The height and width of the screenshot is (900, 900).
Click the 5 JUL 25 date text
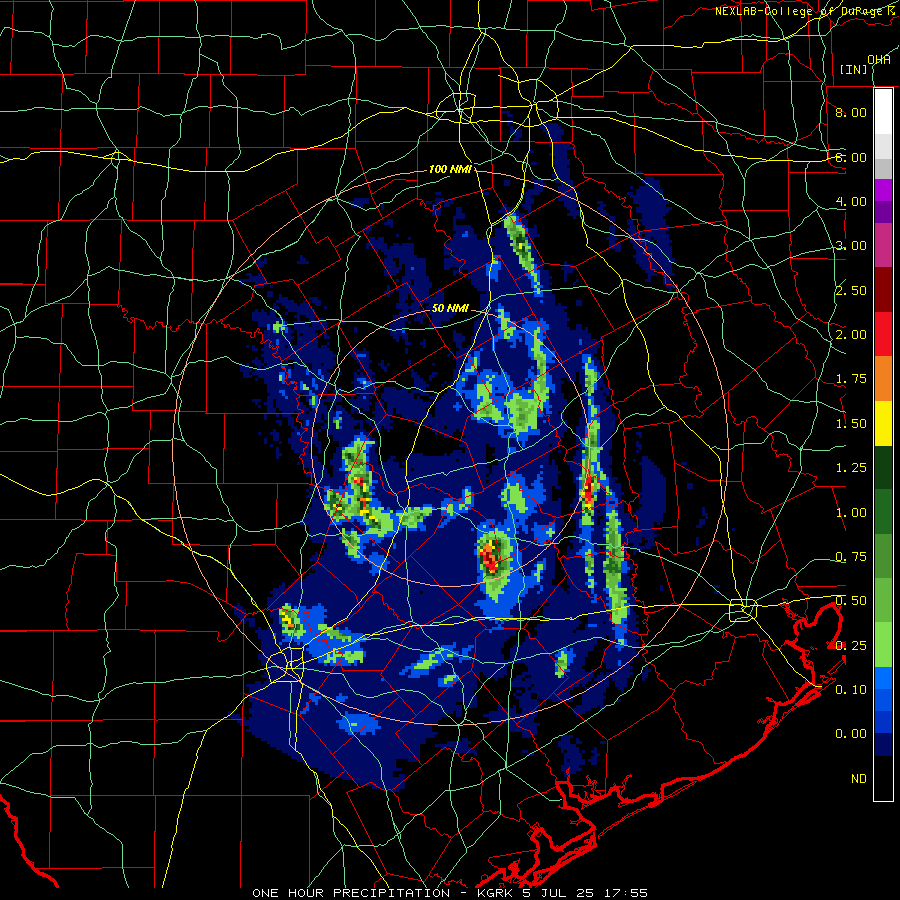(x=560, y=893)
